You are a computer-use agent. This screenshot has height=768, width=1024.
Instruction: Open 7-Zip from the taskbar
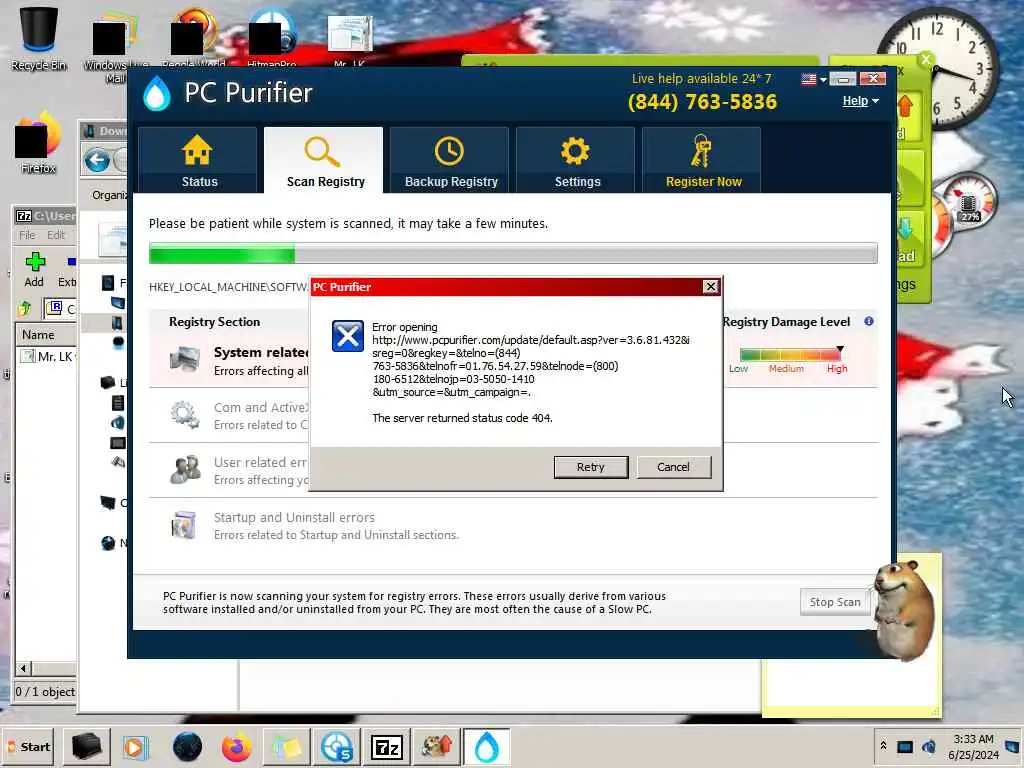point(387,747)
